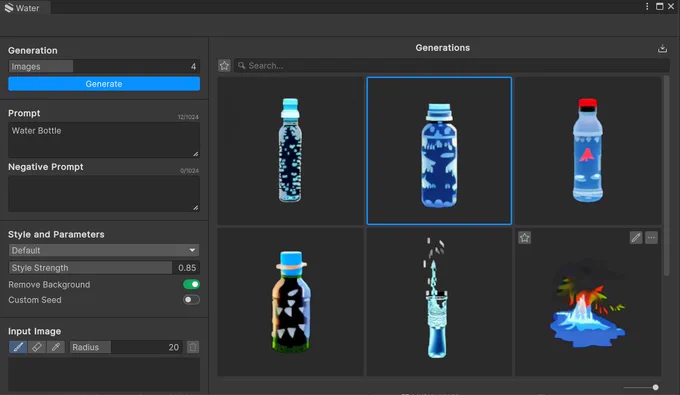Select the dark bottle with triangles thumbnail
The image size is (680, 395).
(291, 302)
